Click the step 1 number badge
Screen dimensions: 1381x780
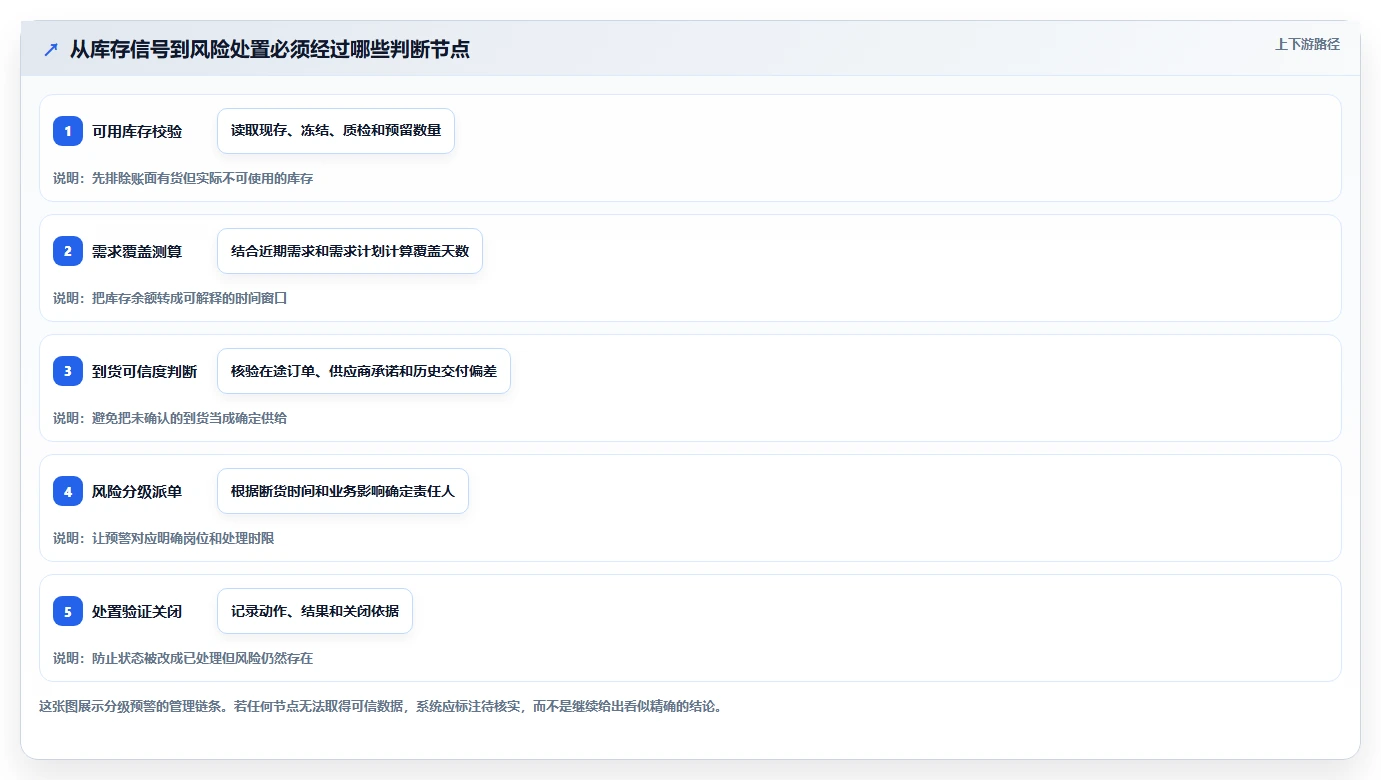pyautogui.click(x=68, y=131)
